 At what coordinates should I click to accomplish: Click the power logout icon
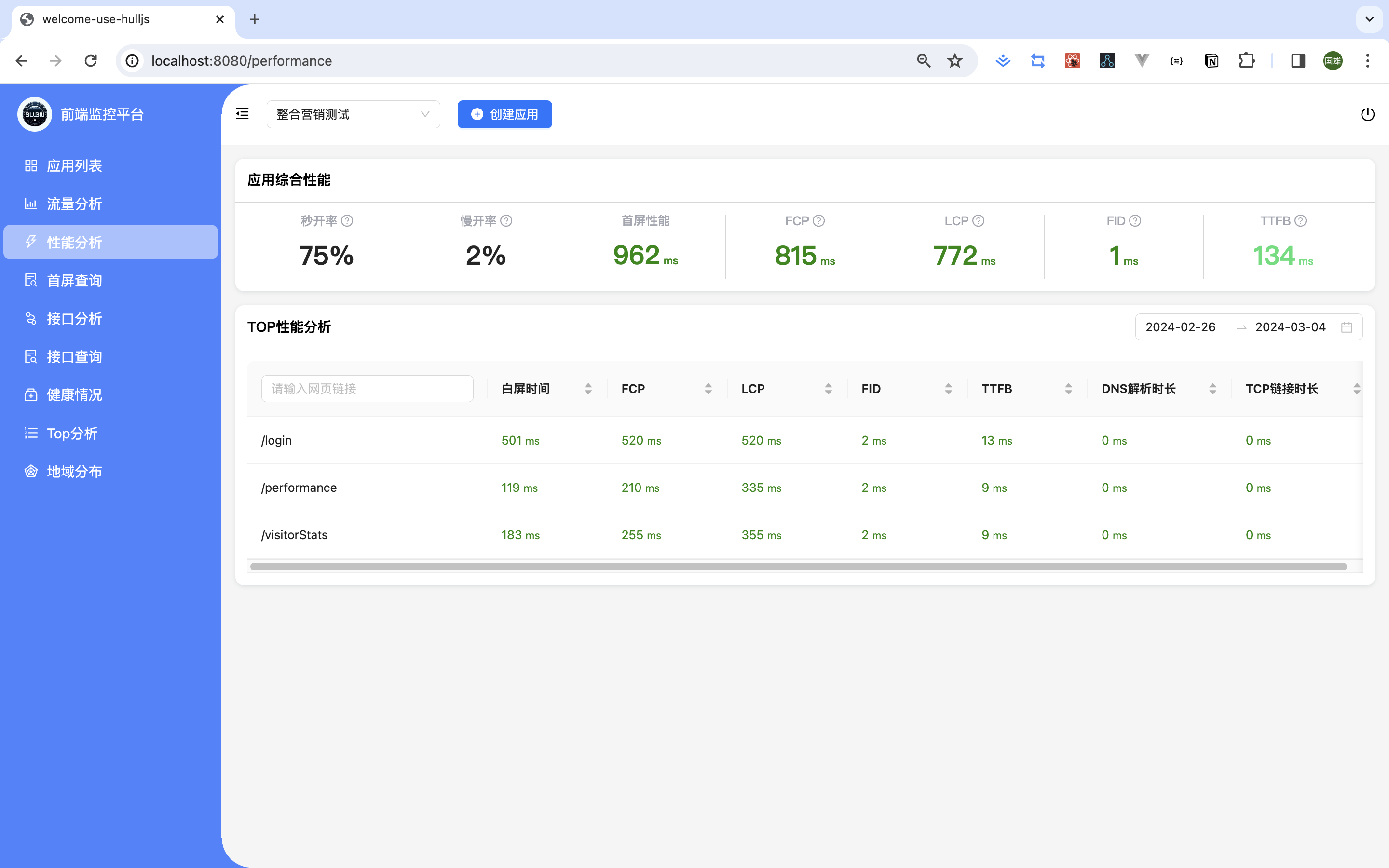[1367, 114]
